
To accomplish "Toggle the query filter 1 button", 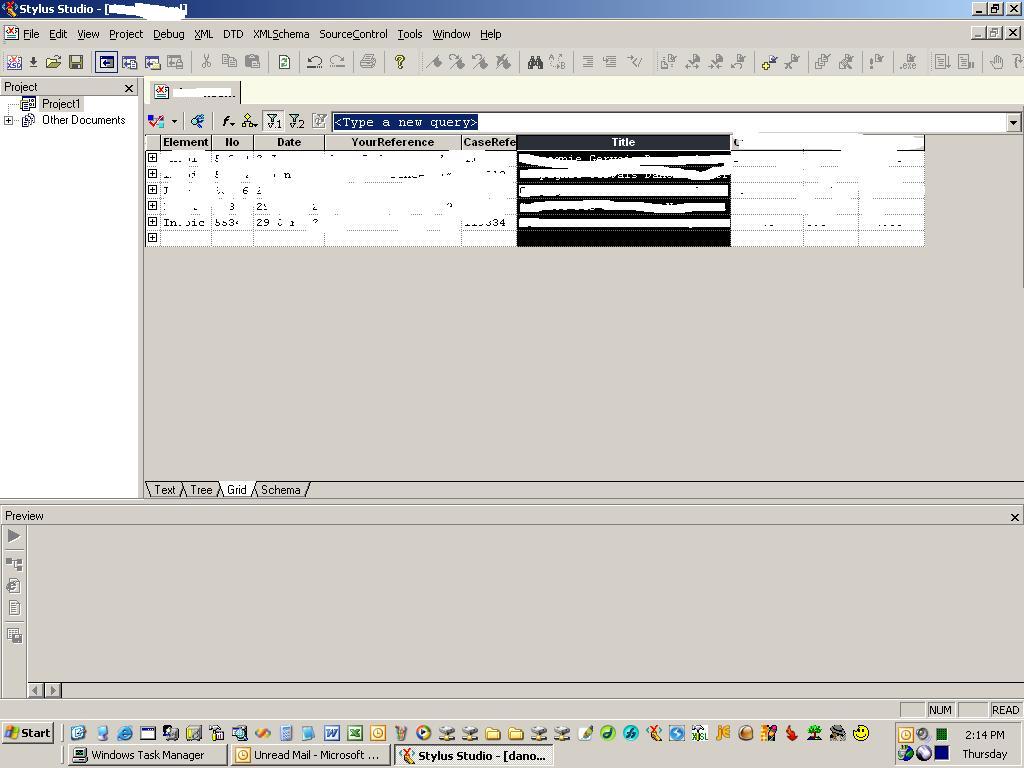I will pos(273,121).
